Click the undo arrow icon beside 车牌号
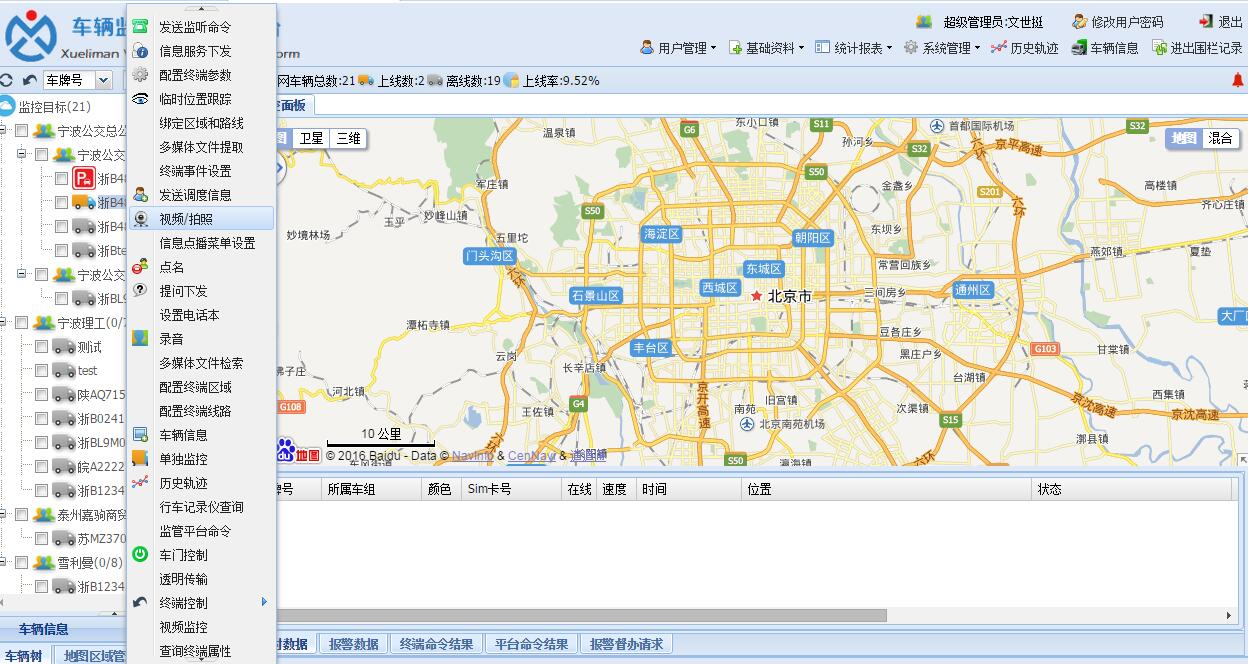 pos(29,80)
